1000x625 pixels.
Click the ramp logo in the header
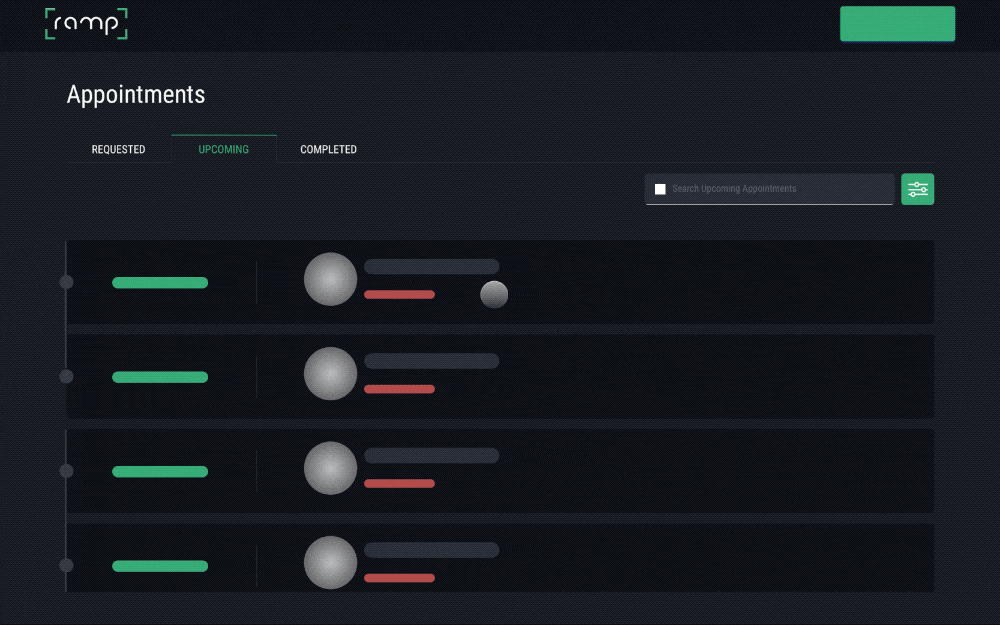[x=86, y=24]
